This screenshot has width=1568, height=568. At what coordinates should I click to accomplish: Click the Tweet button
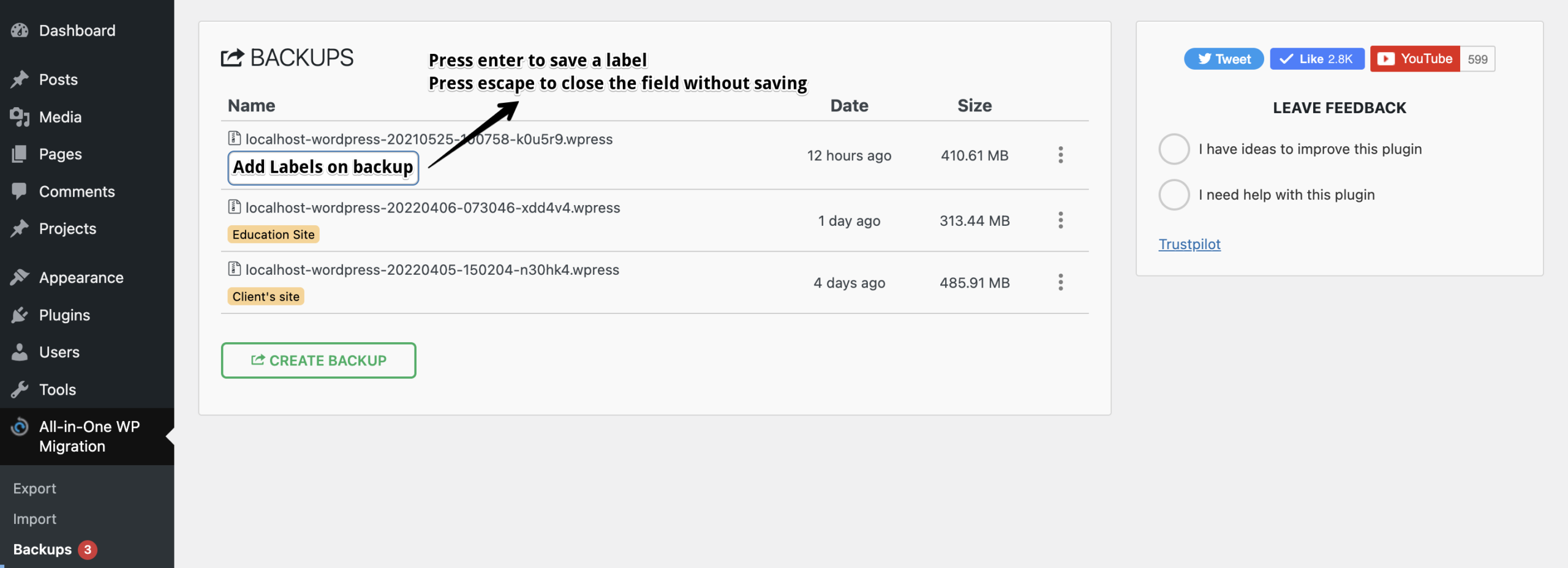pyautogui.click(x=1223, y=59)
